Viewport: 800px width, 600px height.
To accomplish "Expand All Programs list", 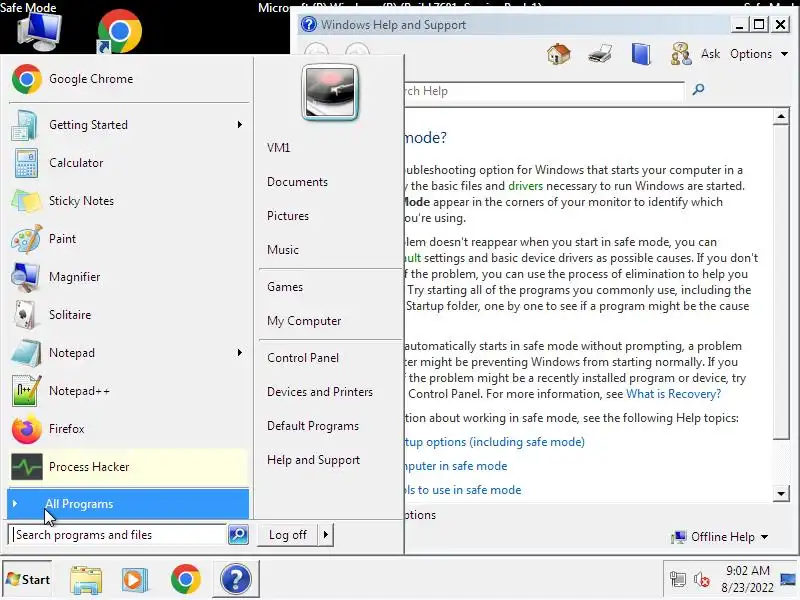I will 129,504.
